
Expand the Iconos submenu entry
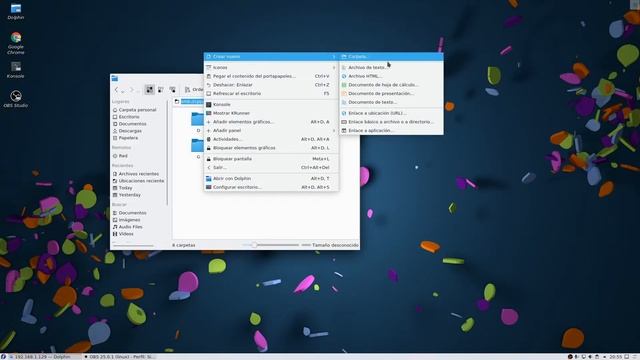[x=271, y=67]
